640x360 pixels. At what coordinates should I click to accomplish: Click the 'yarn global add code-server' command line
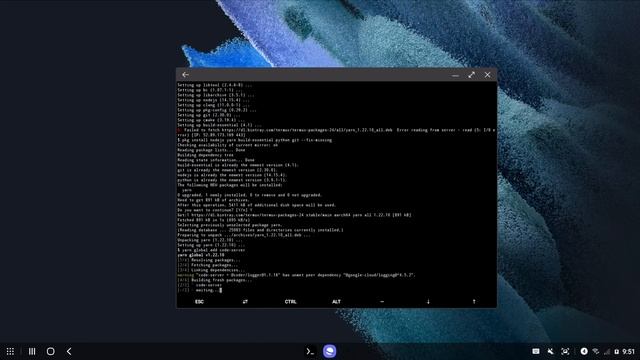(211, 250)
